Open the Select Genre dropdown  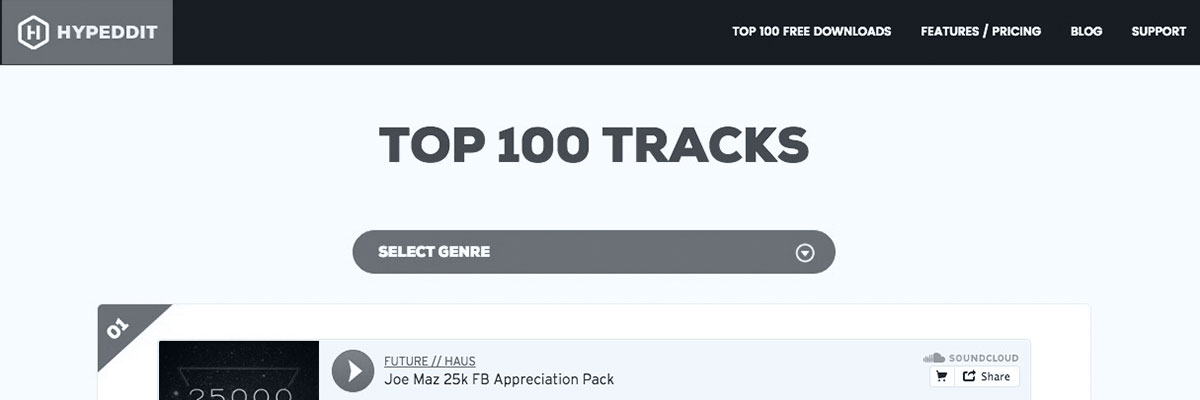tap(593, 252)
